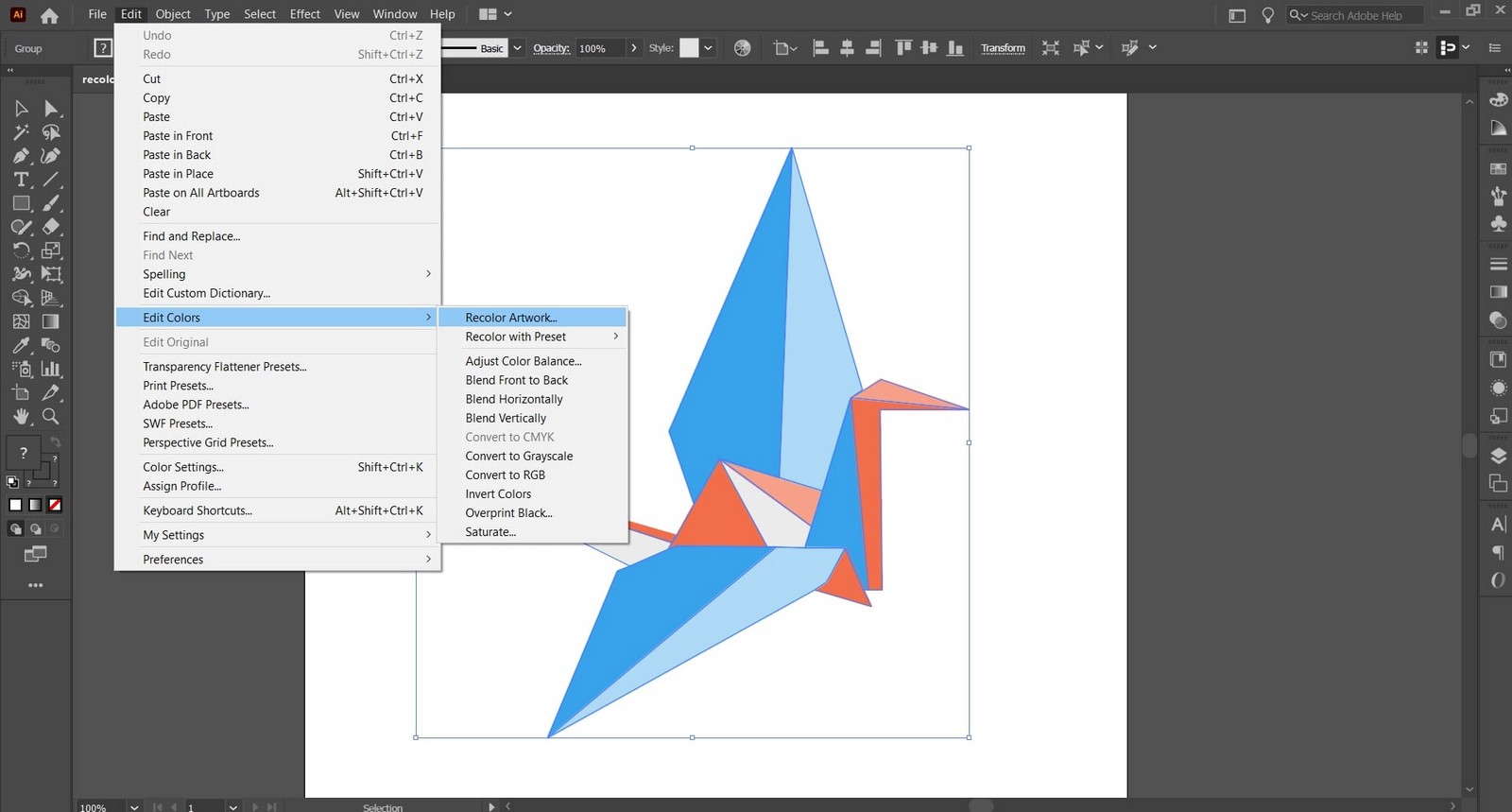Screen dimensions: 1512x812
Task: Open the Character panel icon
Action: pos(1498,524)
